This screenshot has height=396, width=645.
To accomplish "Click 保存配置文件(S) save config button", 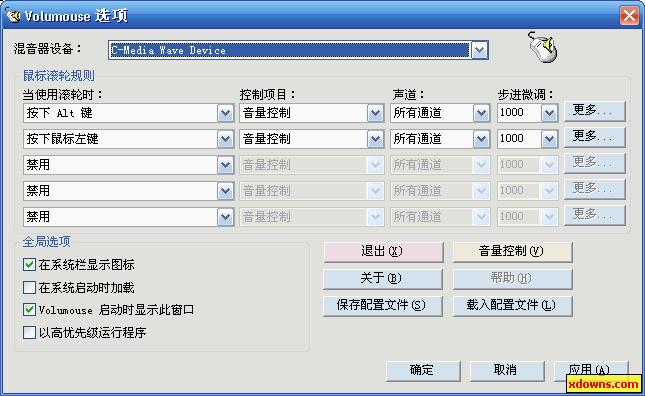I will tap(383, 306).
